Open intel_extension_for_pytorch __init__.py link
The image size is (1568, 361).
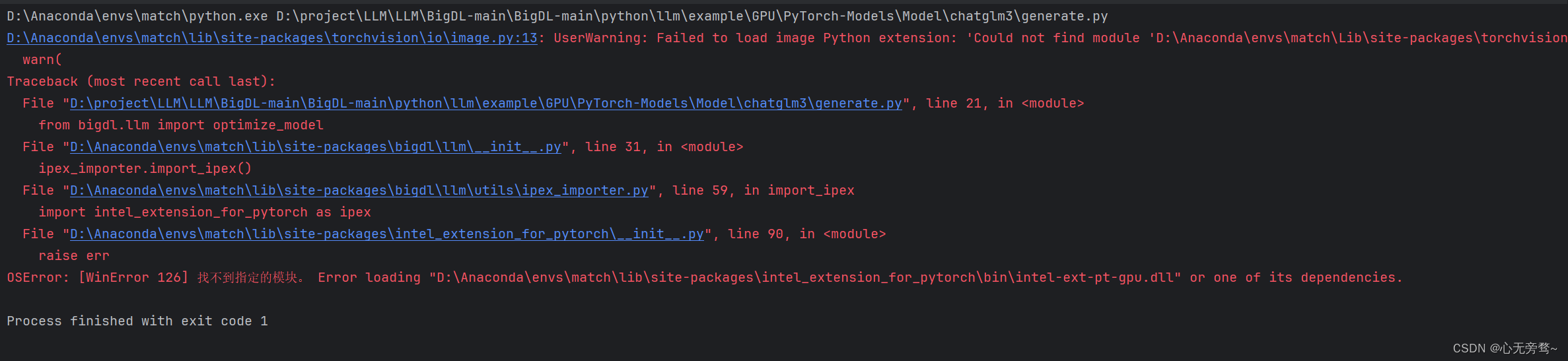386,234
